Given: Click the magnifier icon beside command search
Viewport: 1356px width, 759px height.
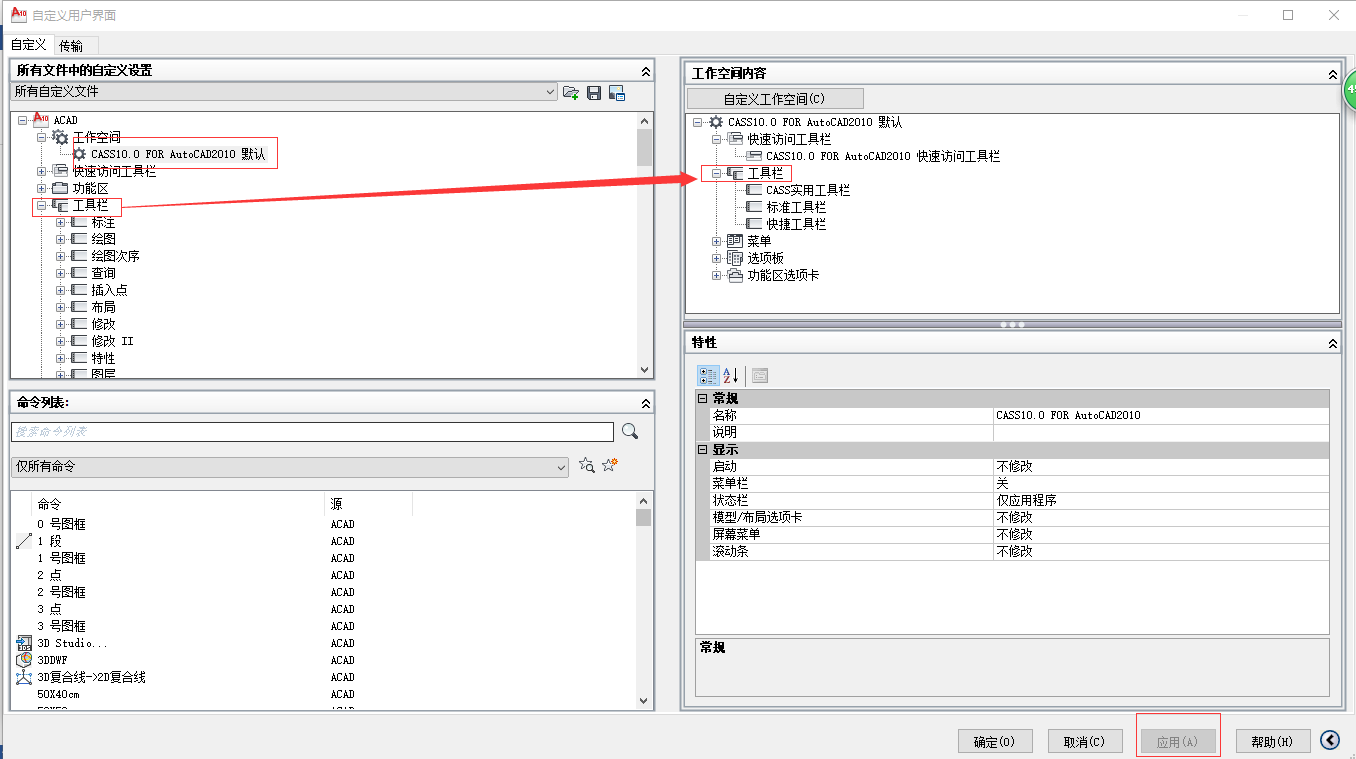Looking at the screenshot, I should point(630,431).
